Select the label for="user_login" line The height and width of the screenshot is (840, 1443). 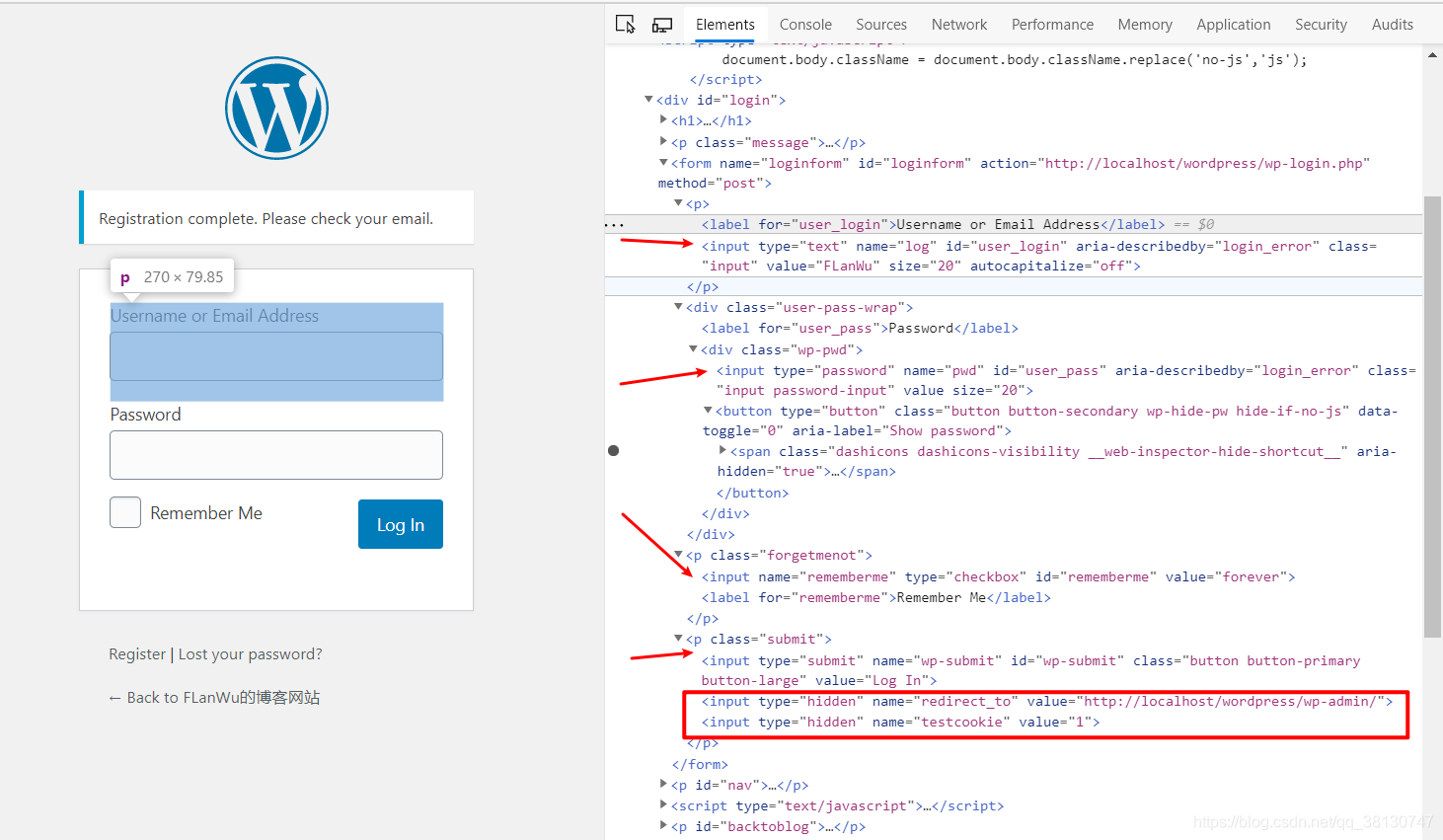(934, 225)
